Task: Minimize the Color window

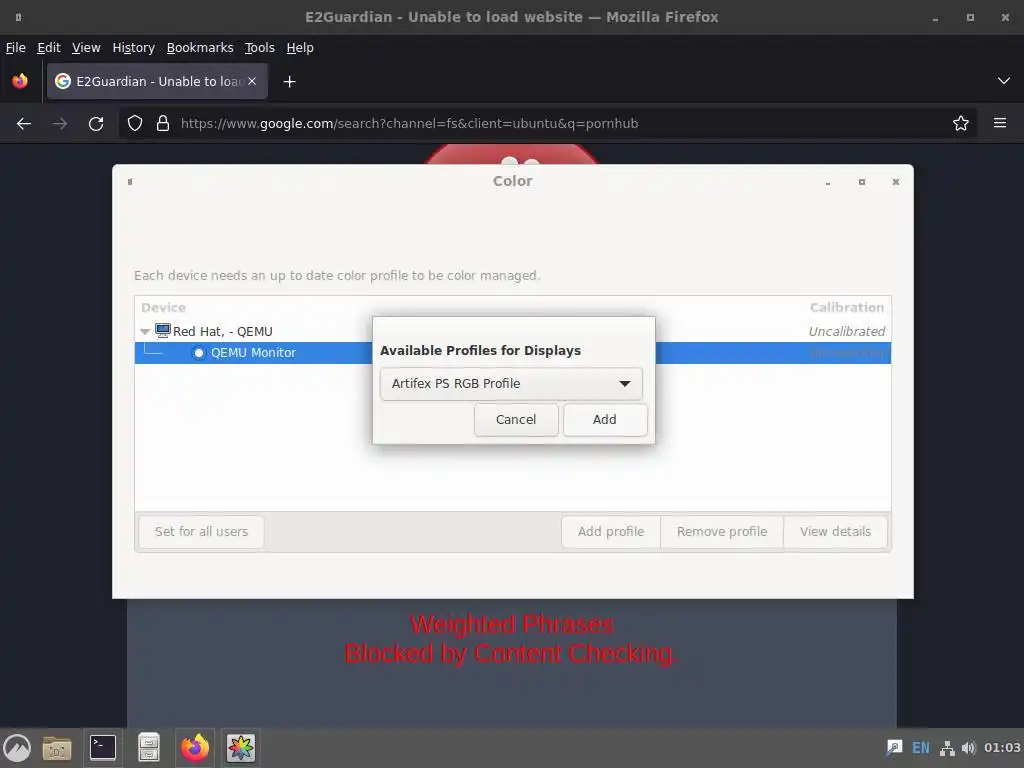Action: pyautogui.click(x=828, y=182)
